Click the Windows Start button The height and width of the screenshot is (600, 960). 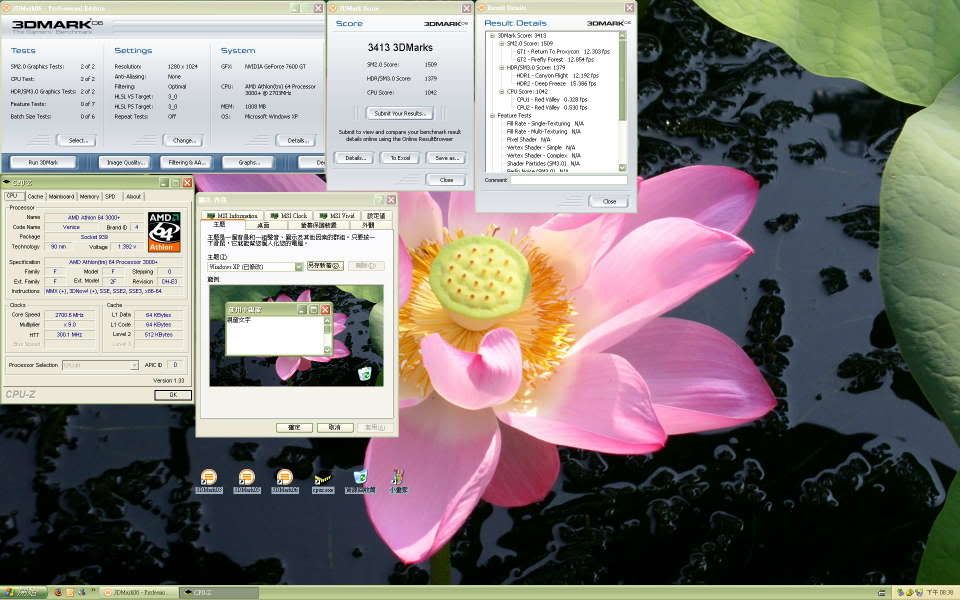click(20, 592)
